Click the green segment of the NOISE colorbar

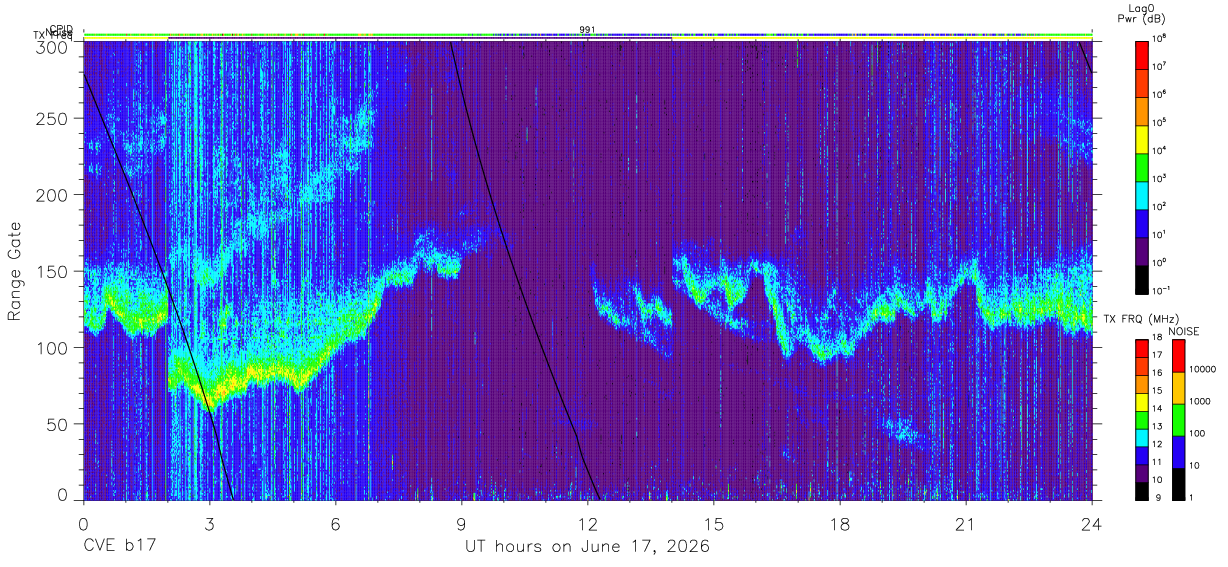point(1178,420)
